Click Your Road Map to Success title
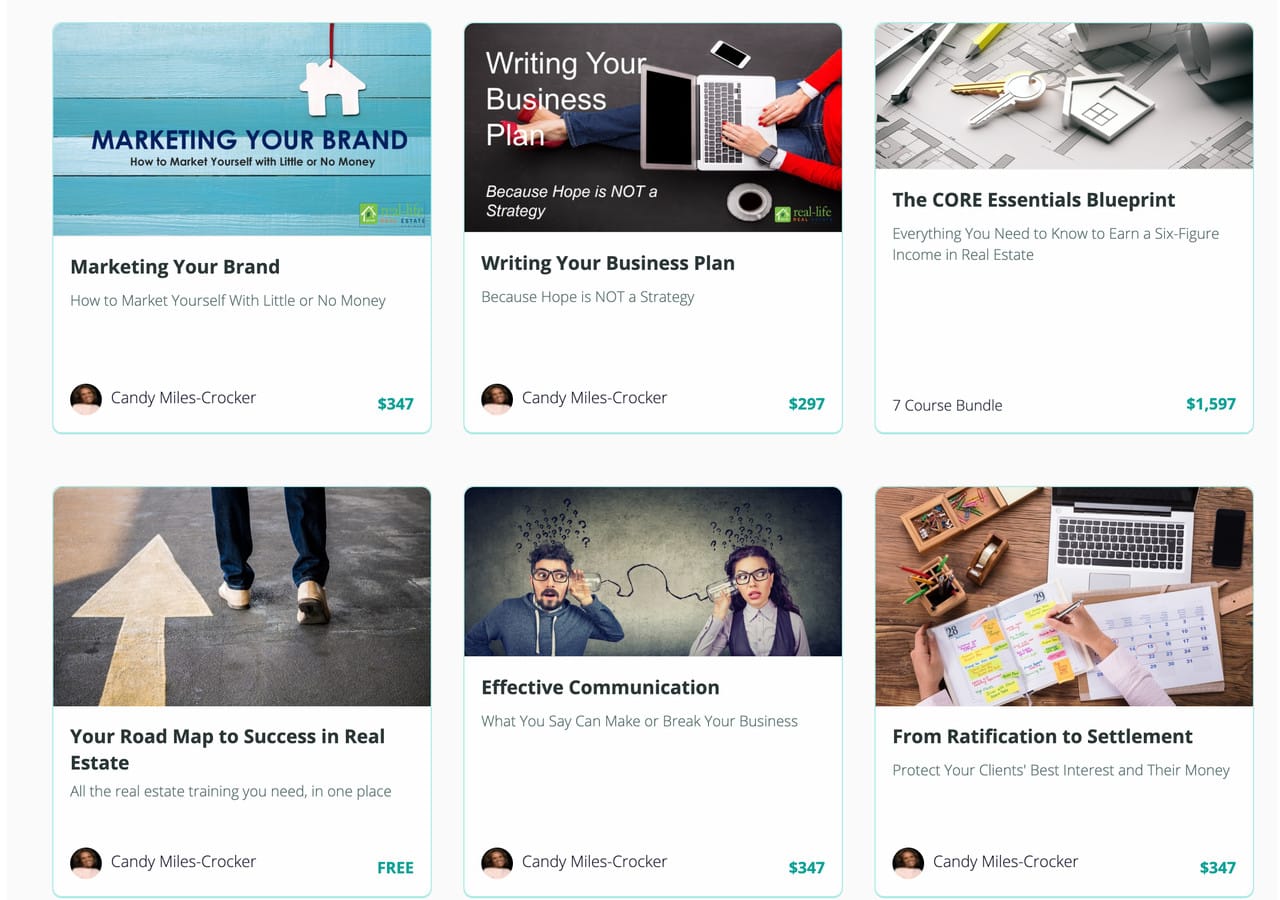The height and width of the screenshot is (900, 1280). coord(228,749)
